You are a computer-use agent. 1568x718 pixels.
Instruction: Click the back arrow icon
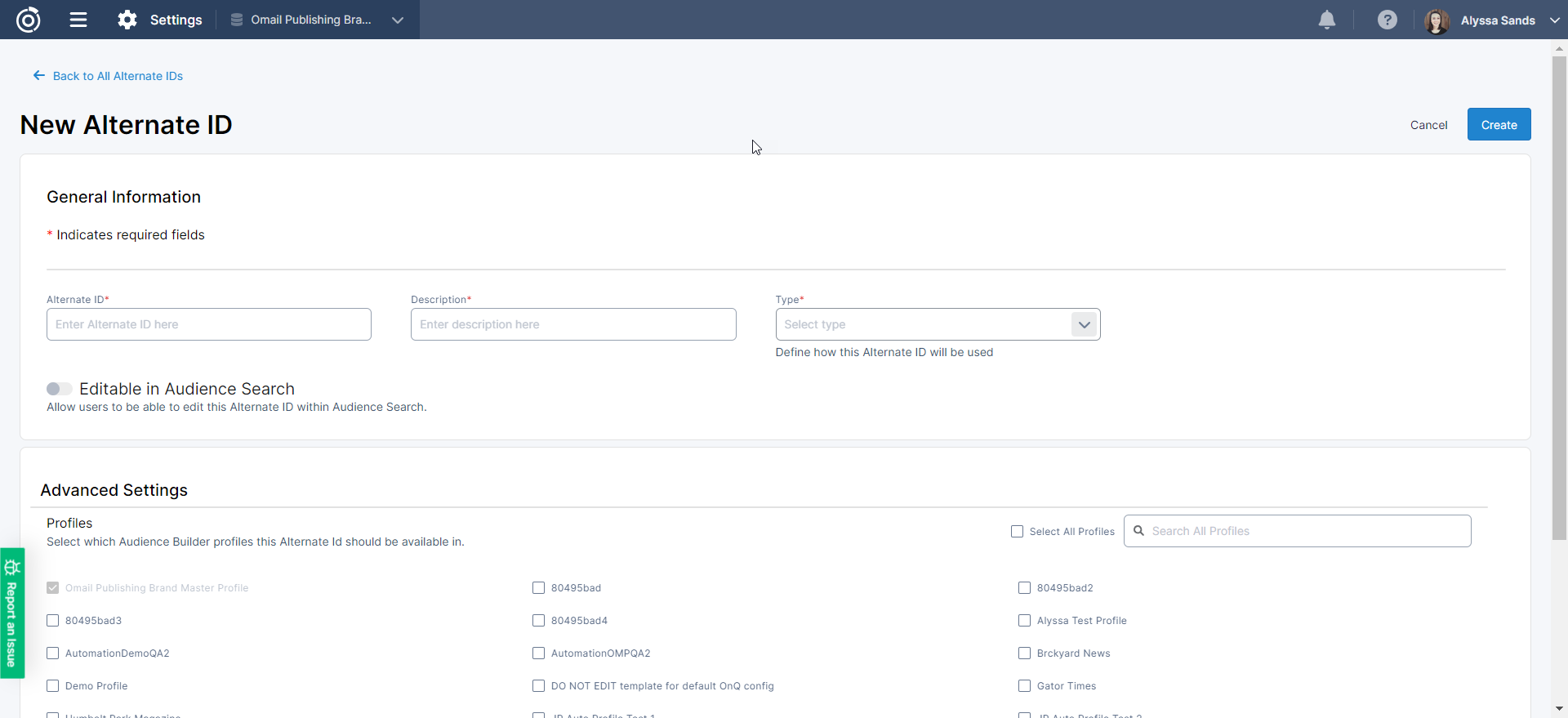click(38, 76)
